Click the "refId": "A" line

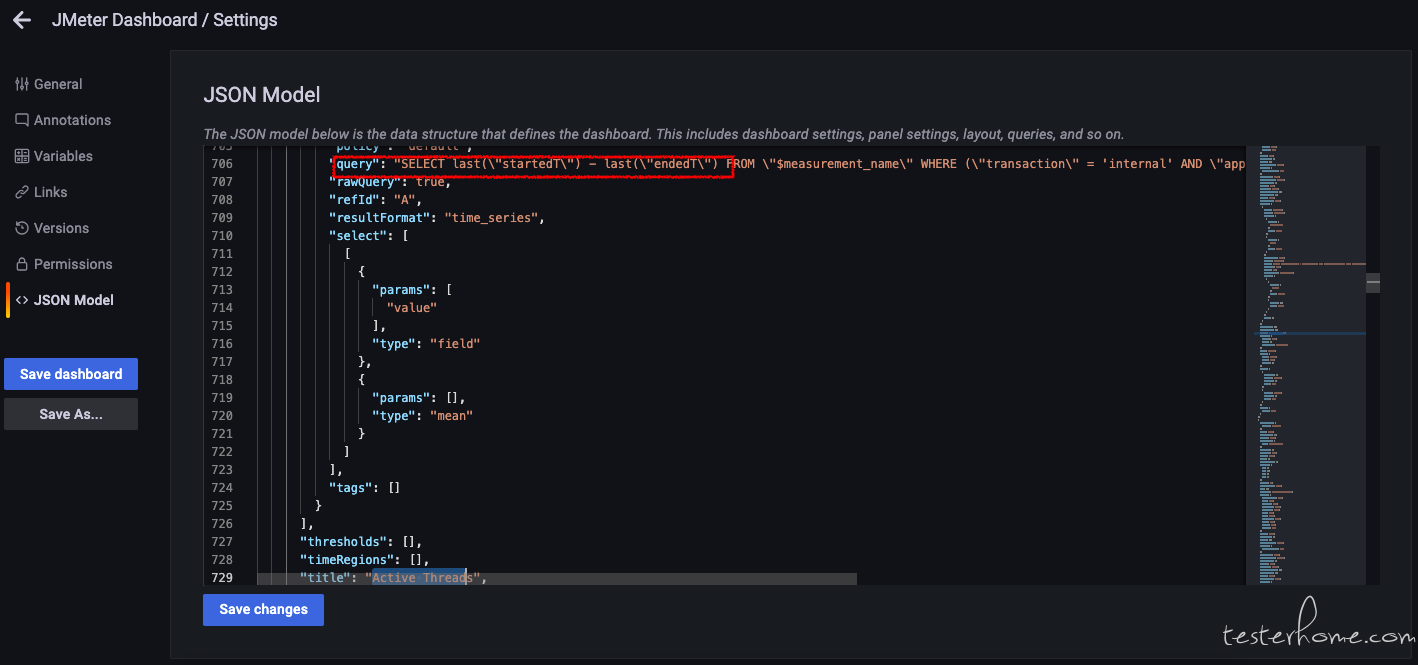(375, 199)
